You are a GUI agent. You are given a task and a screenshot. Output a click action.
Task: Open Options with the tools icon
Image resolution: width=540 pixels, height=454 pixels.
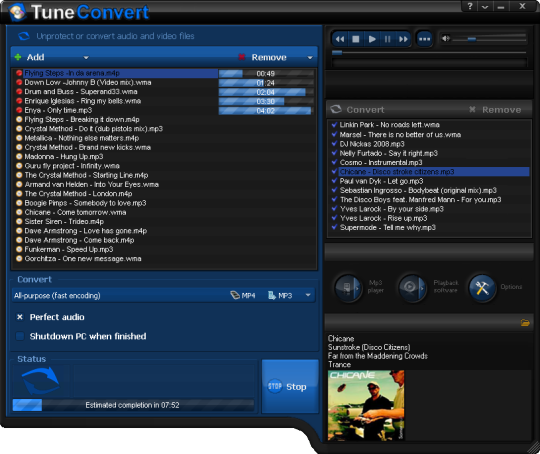point(482,287)
